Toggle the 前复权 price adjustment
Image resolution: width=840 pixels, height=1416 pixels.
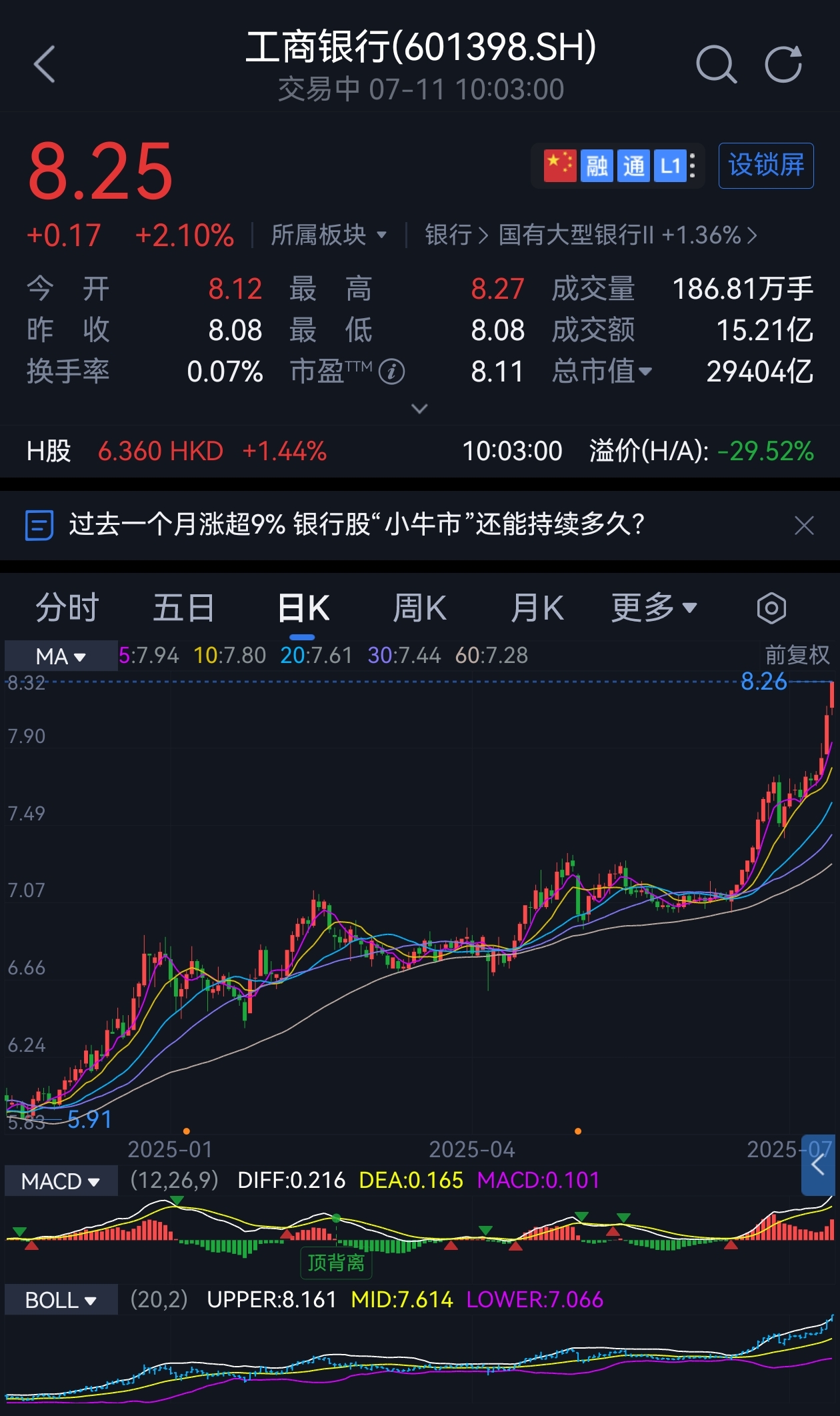click(797, 655)
